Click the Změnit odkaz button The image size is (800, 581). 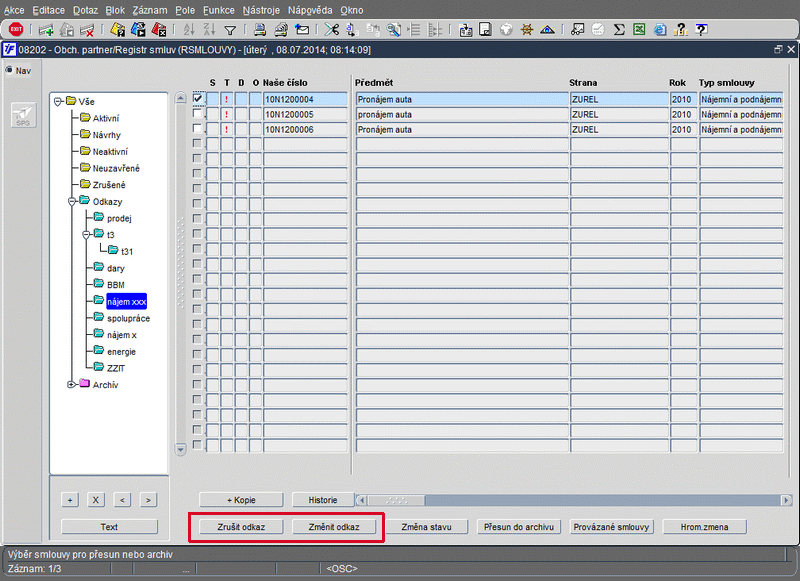334,527
